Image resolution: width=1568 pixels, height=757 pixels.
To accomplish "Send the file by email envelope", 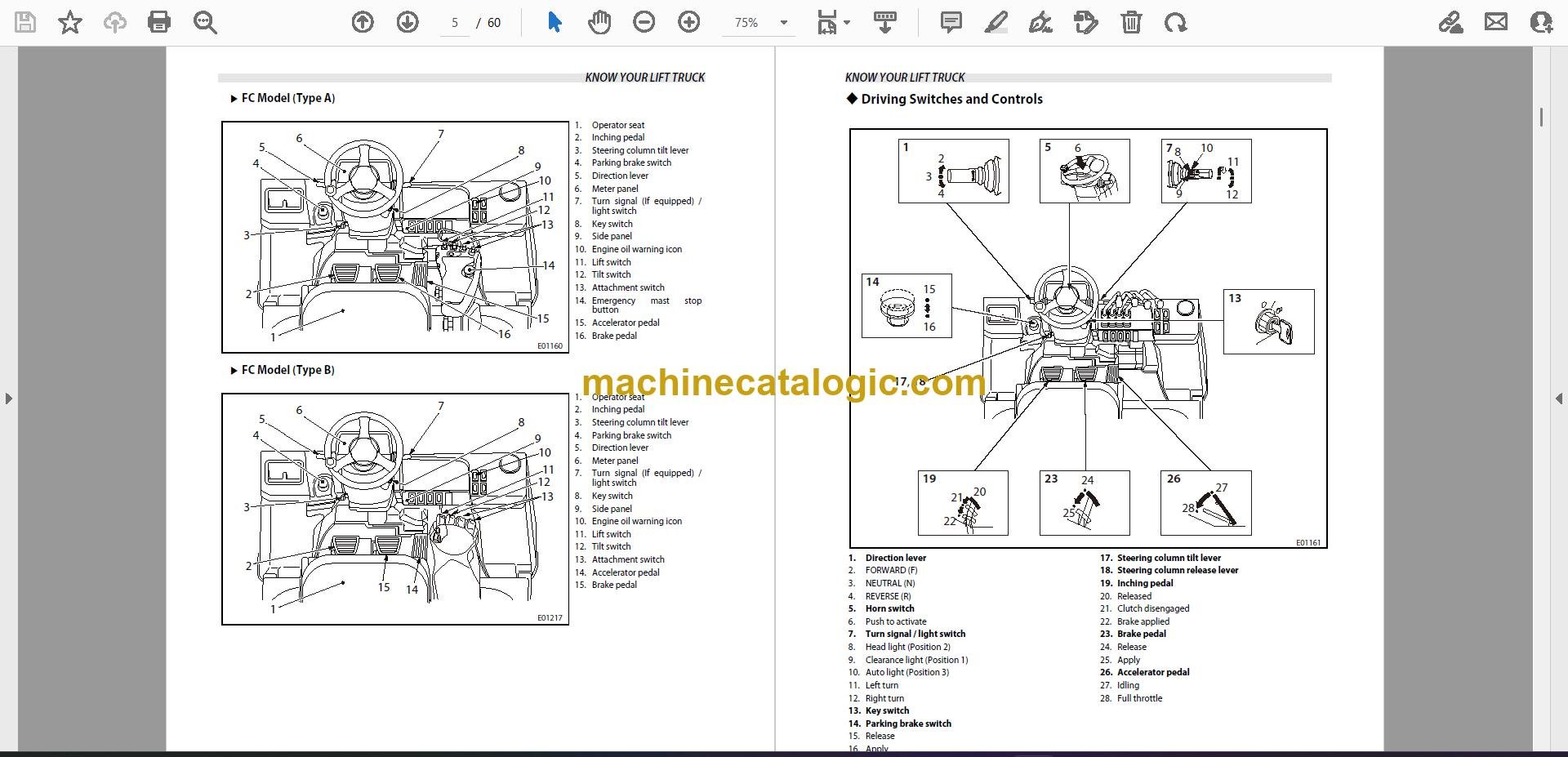I will (1496, 23).
